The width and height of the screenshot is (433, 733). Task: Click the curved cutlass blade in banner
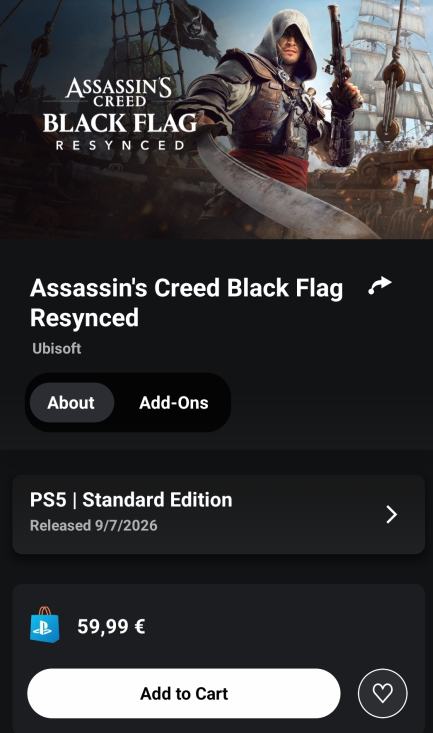(x=281, y=189)
